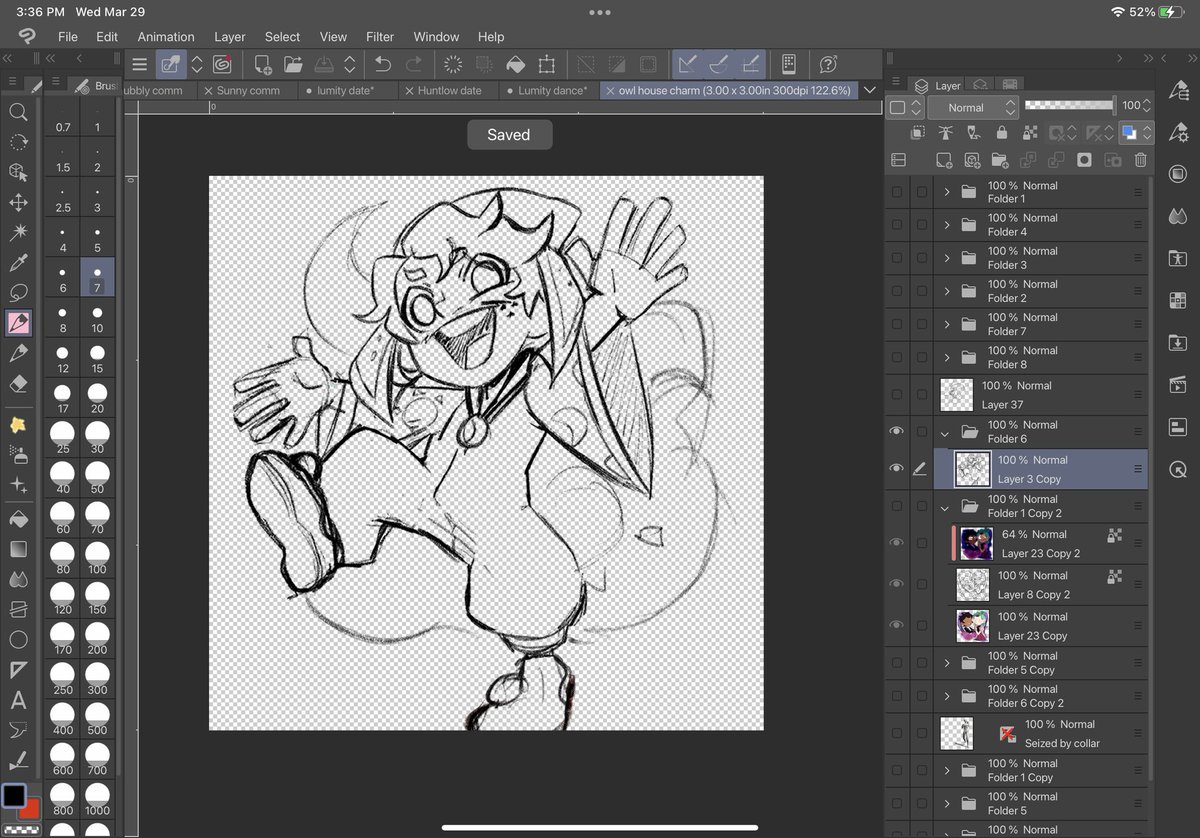Select the Auto select wand tool
Viewport: 1200px width, 838px height.
point(18,233)
